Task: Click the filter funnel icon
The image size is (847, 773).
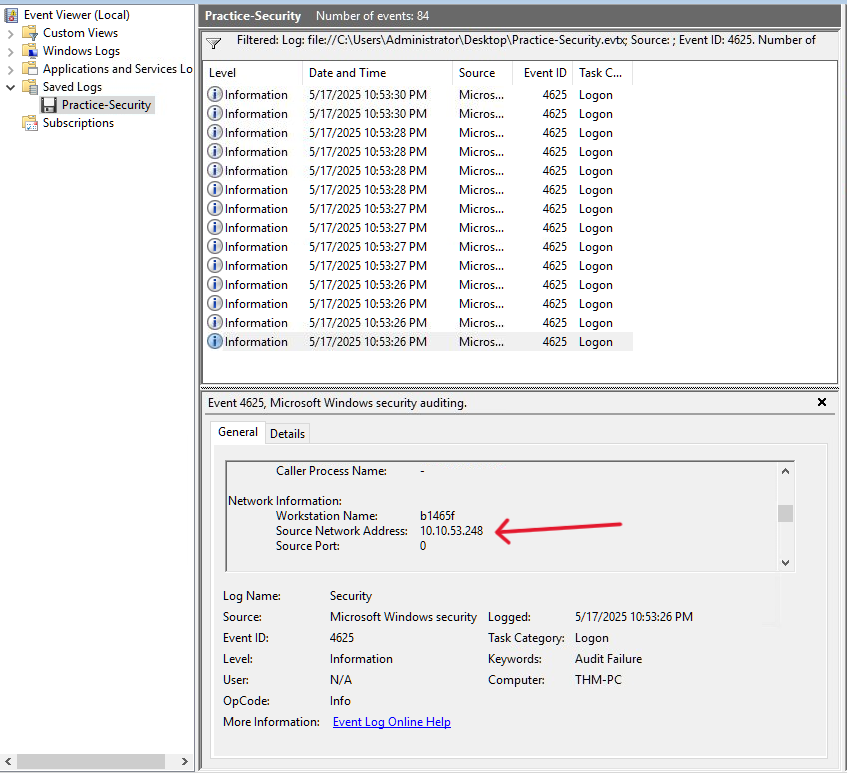Action: [213, 43]
